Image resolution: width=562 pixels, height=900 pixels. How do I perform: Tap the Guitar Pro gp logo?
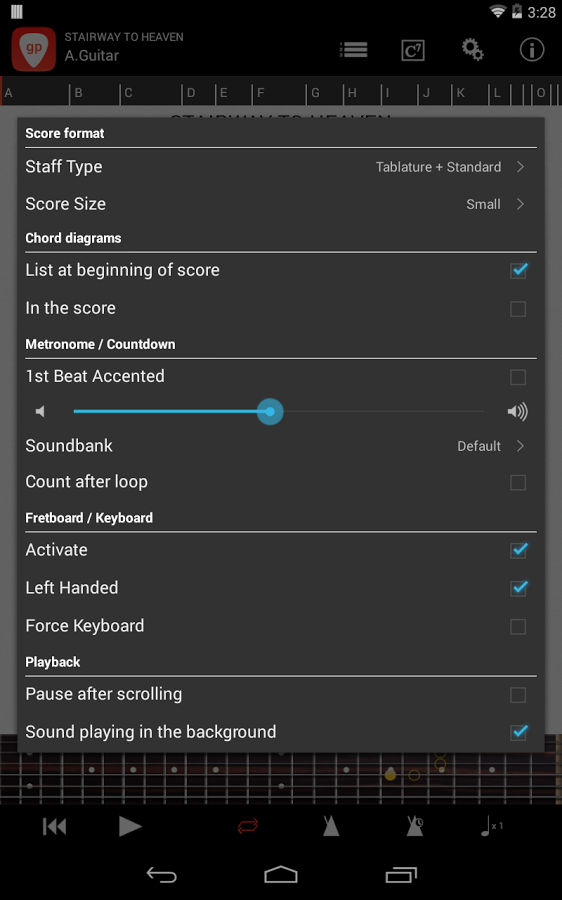[34, 49]
